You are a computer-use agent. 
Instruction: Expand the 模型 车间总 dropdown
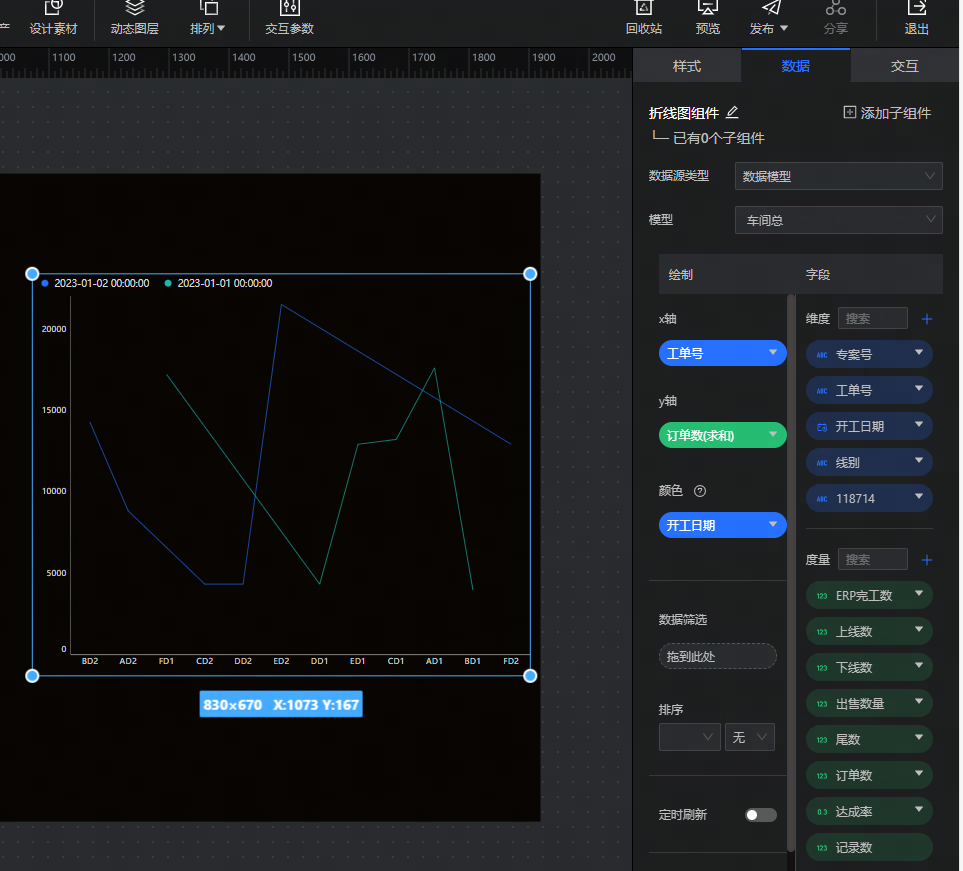pyautogui.click(x=838, y=220)
